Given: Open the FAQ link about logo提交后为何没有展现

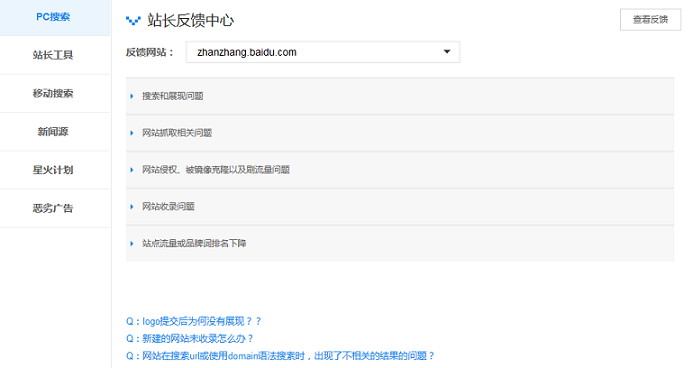Looking at the screenshot, I should click(x=194, y=321).
